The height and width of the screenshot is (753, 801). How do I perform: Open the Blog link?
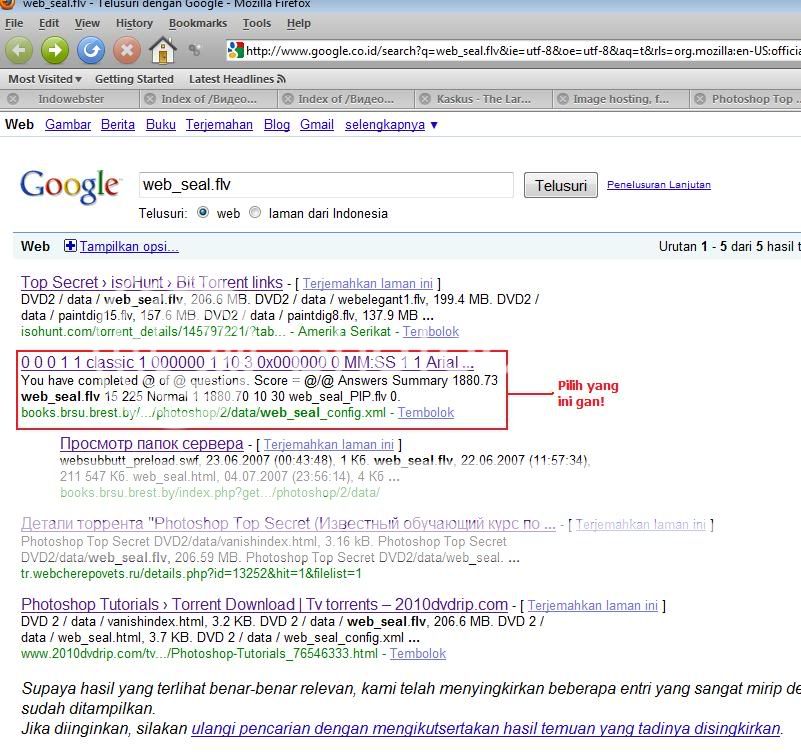277,125
